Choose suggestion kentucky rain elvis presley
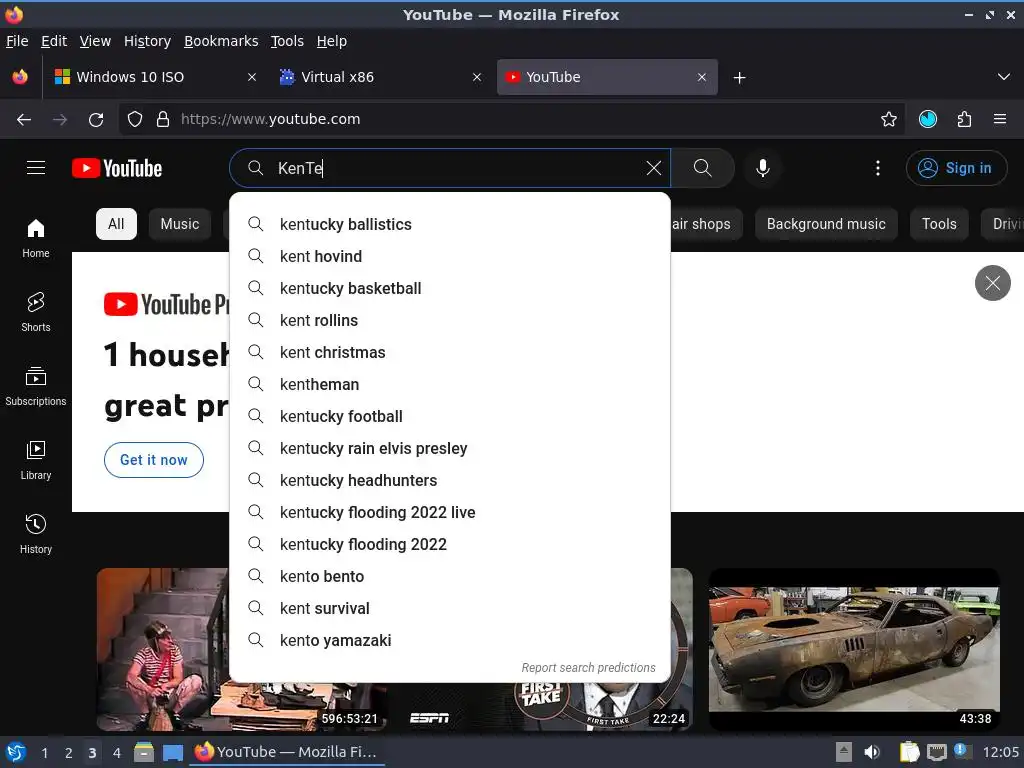The image size is (1024, 768). click(x=450, y=448)
